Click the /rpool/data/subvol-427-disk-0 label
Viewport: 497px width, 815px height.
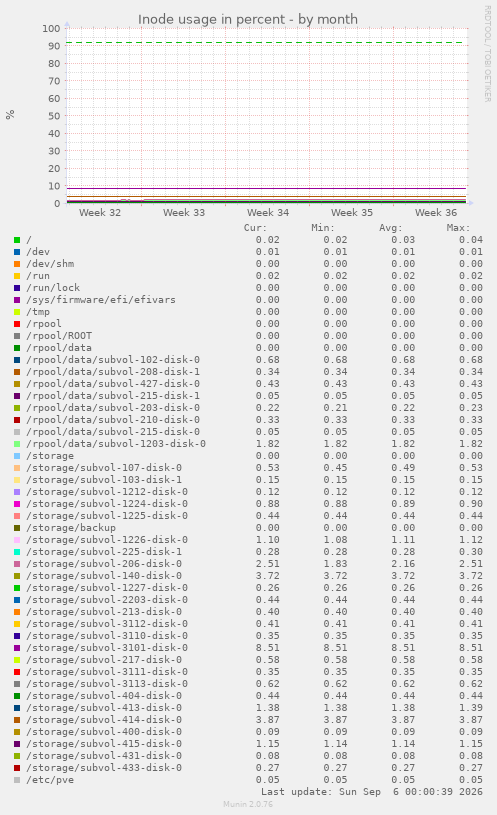point(113,384)
